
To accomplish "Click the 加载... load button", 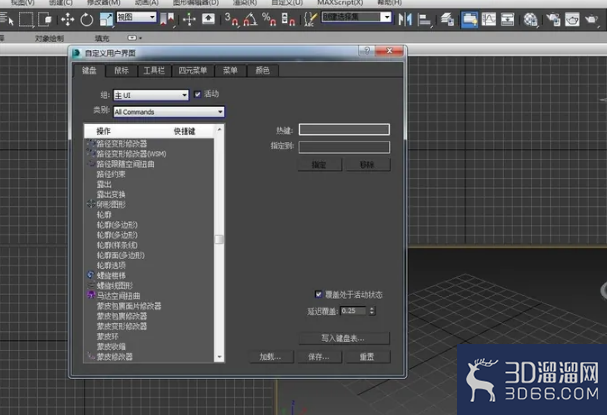I will click(x=271, y=357).
